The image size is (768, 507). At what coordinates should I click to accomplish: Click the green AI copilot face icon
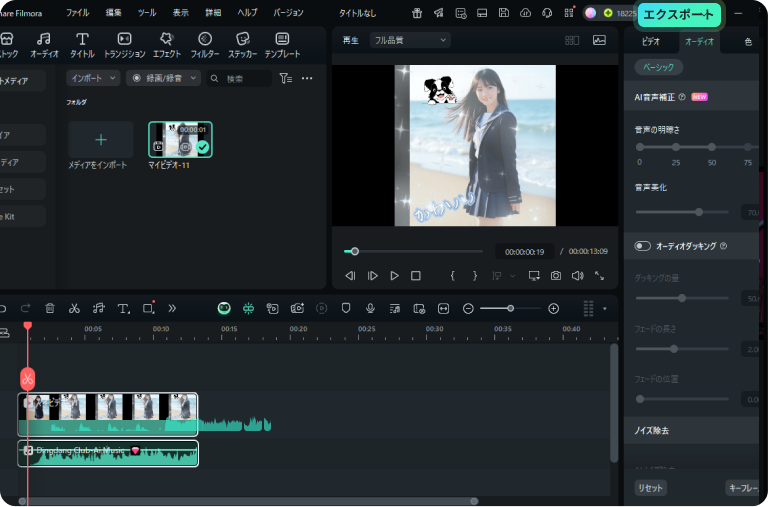pos(224,308)
